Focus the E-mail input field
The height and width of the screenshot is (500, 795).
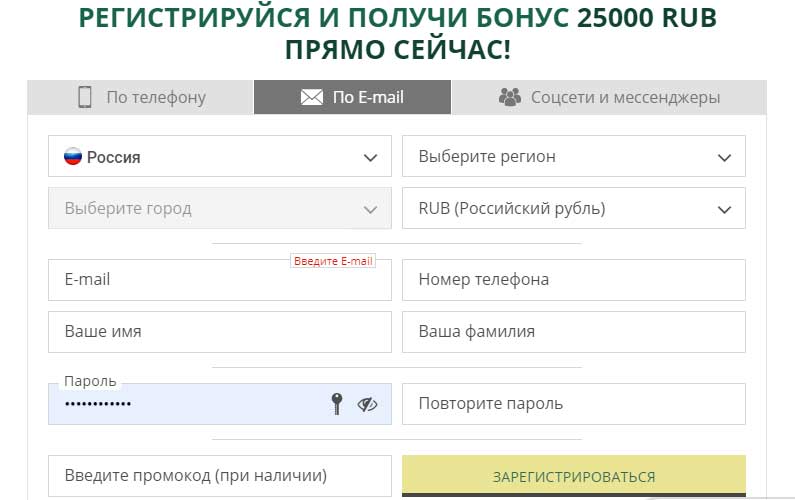click(220, 280)
